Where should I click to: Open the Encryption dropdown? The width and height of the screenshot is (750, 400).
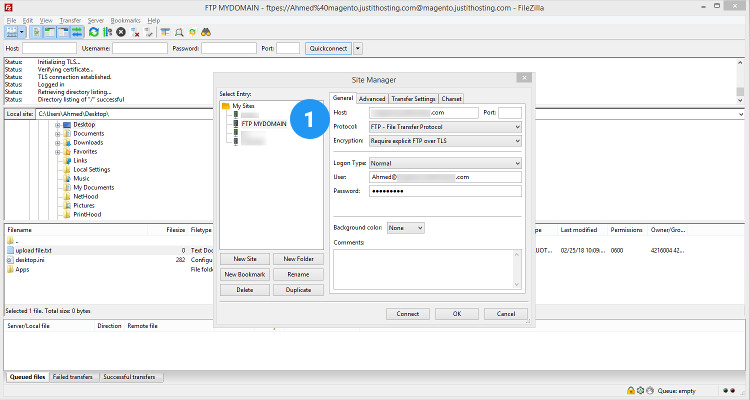click(445, 141)
